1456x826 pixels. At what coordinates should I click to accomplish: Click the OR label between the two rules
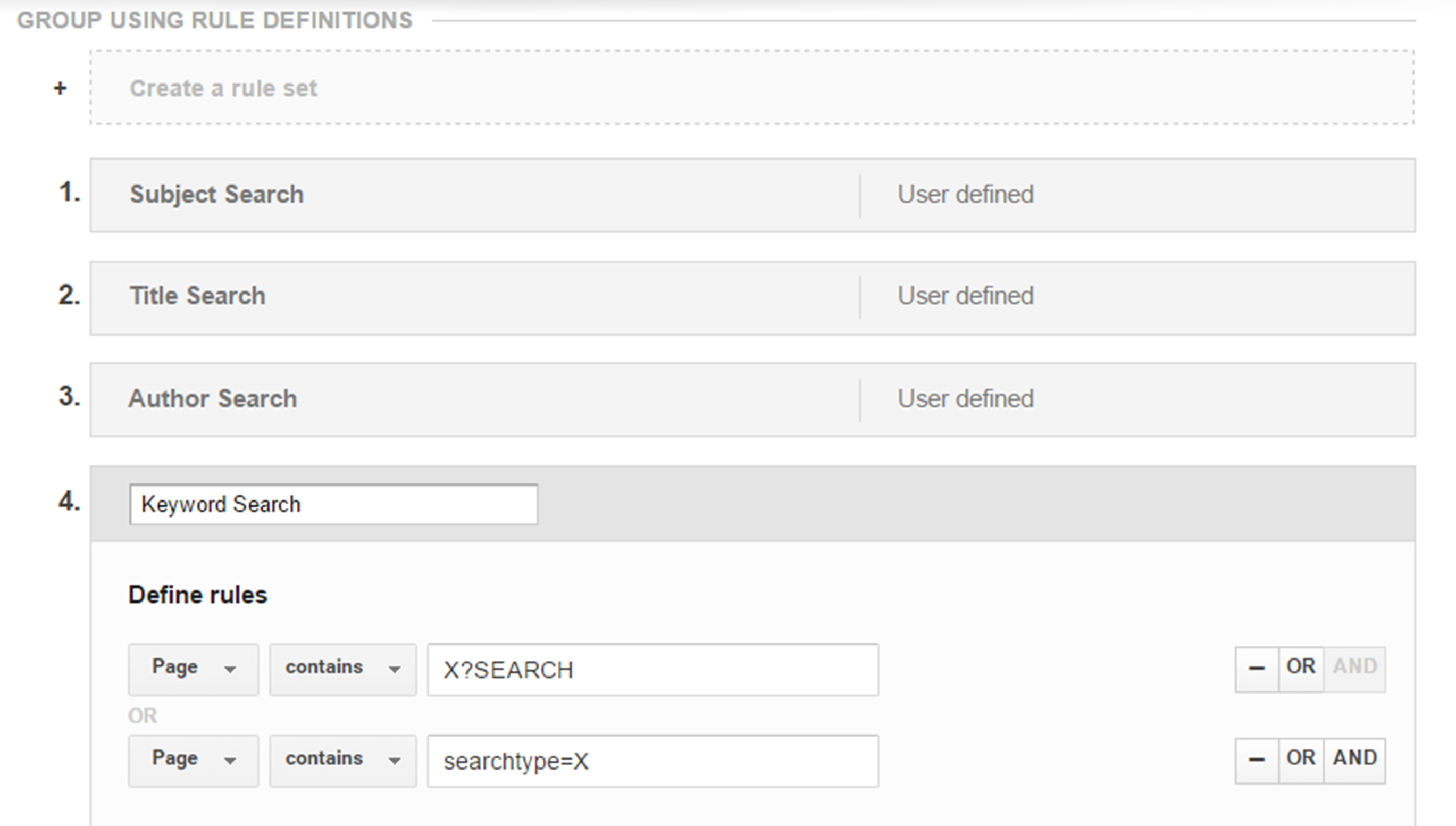(x=143, y=714)
